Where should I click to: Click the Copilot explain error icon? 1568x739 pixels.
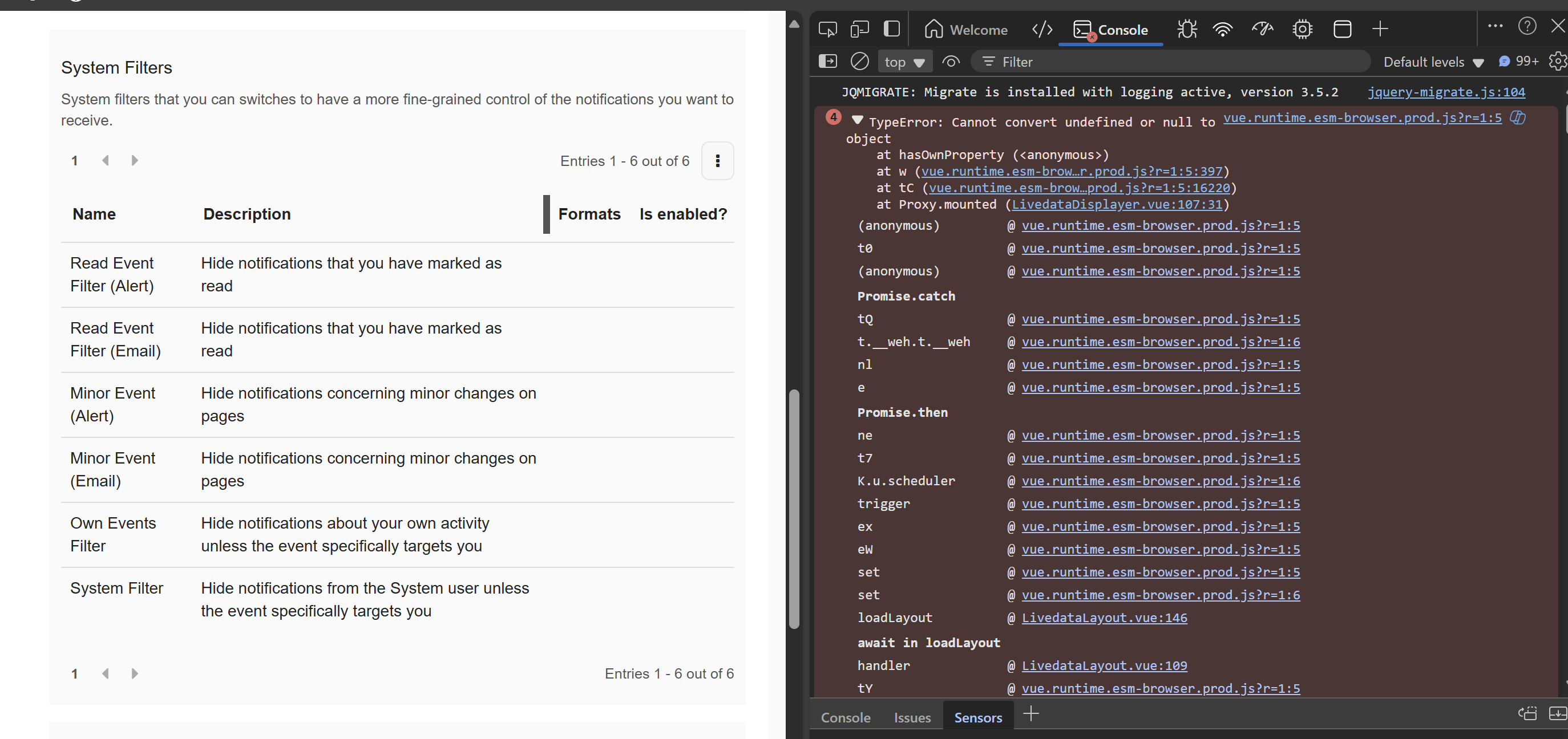tap(1517, 117)
